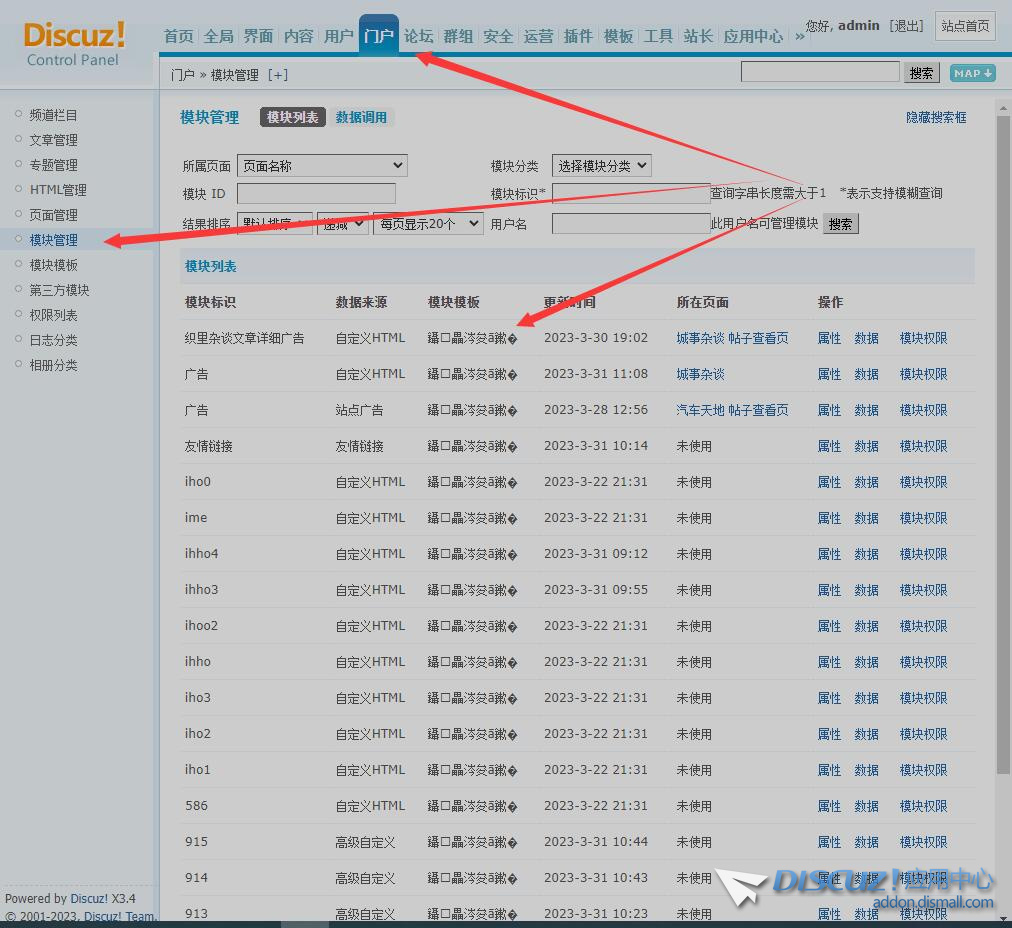Open the 选择模块分类 dropdown
Screen dimensions: 1012x928
[x=601, y=166]
